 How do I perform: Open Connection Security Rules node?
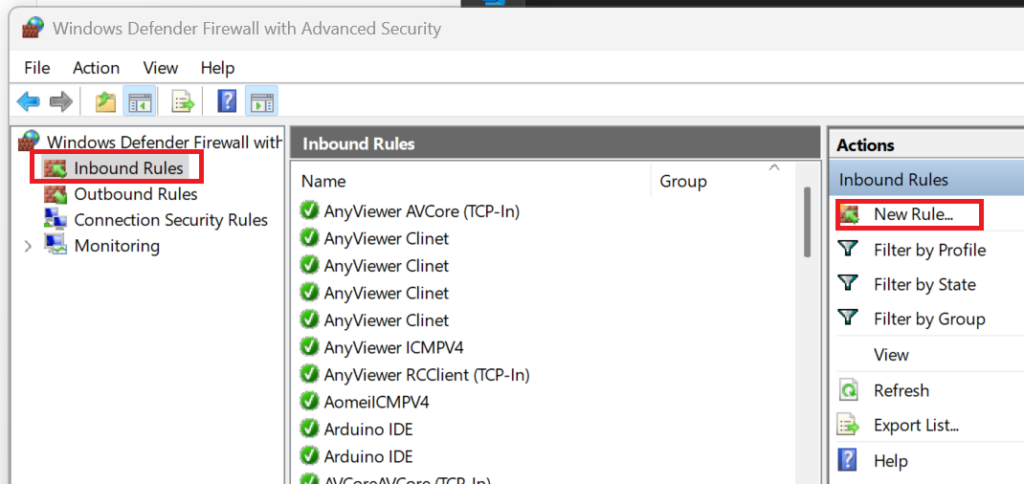tap(170, 220)
